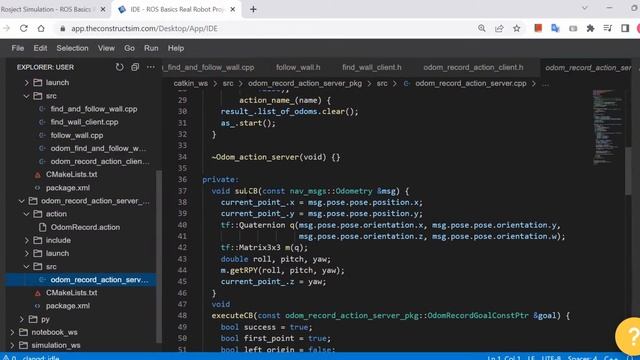Image resolution: width=640 pixels, height=360 pixels.
Task: Open odom_find_and_follow_w... file
Action: coord(98,148)
